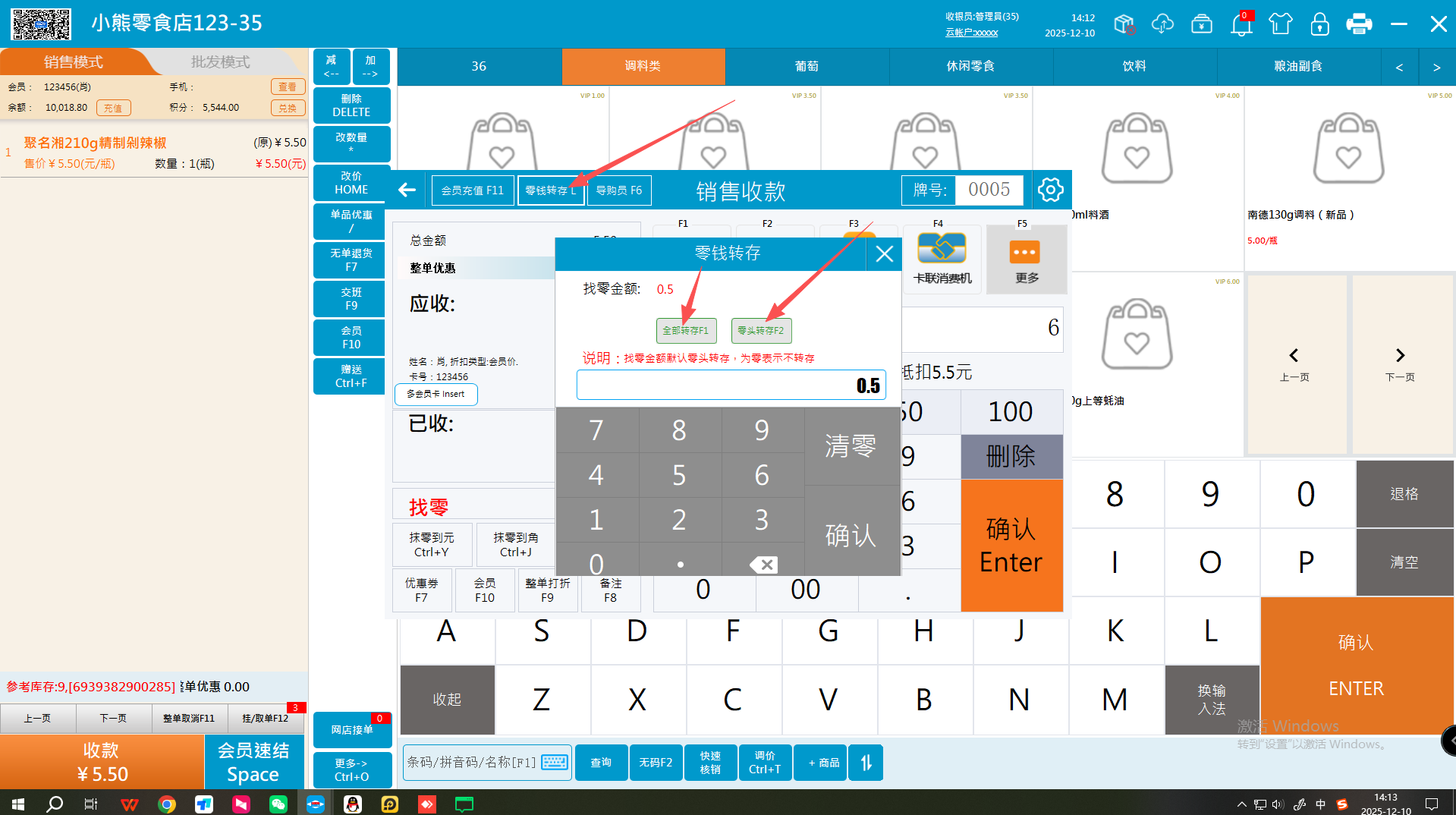Click the lock screen padlock icon
1456x815 pixels.
click(x=1319, y=24)
